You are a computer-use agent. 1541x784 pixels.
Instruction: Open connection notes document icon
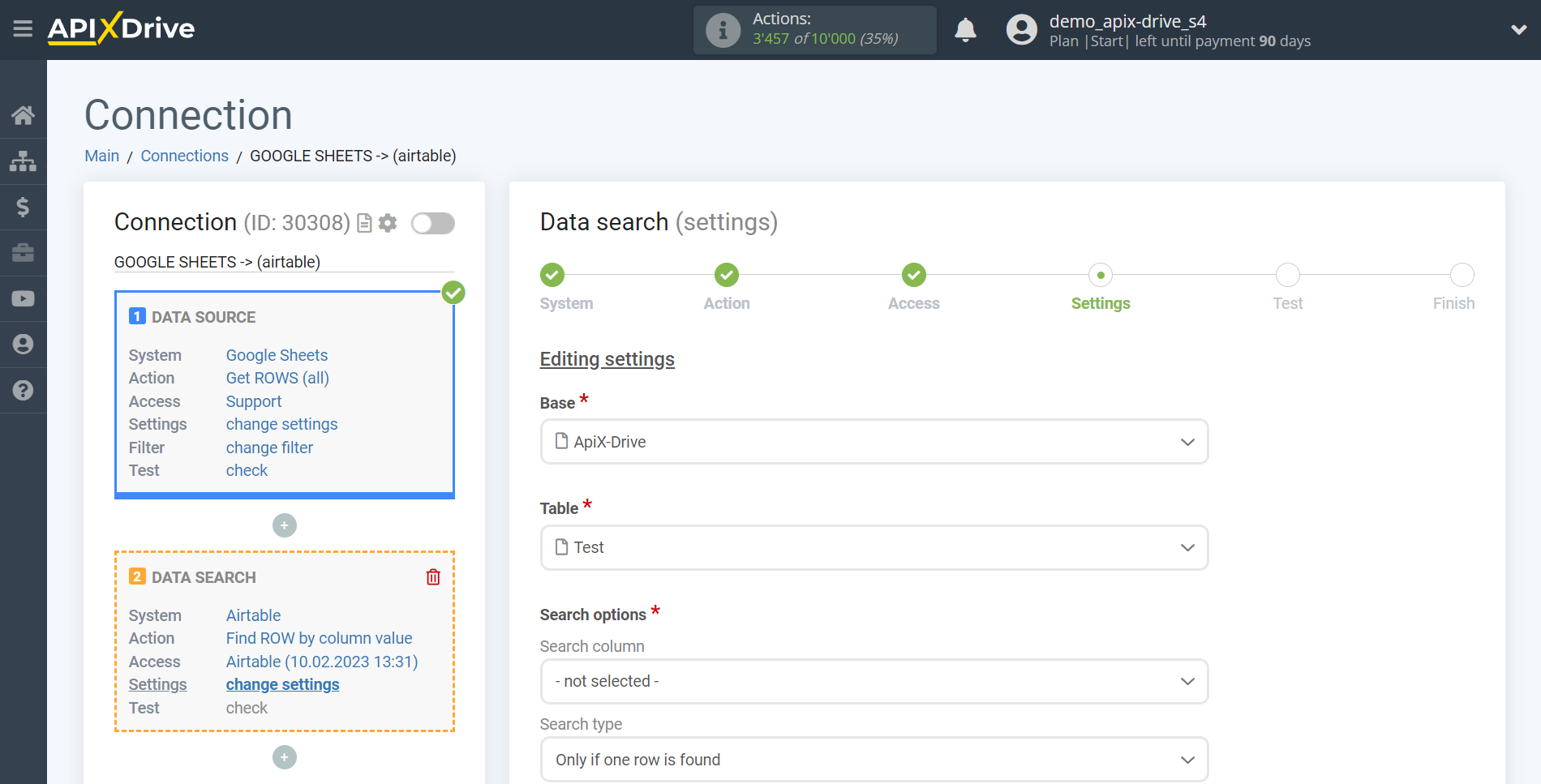coord(364,223)
